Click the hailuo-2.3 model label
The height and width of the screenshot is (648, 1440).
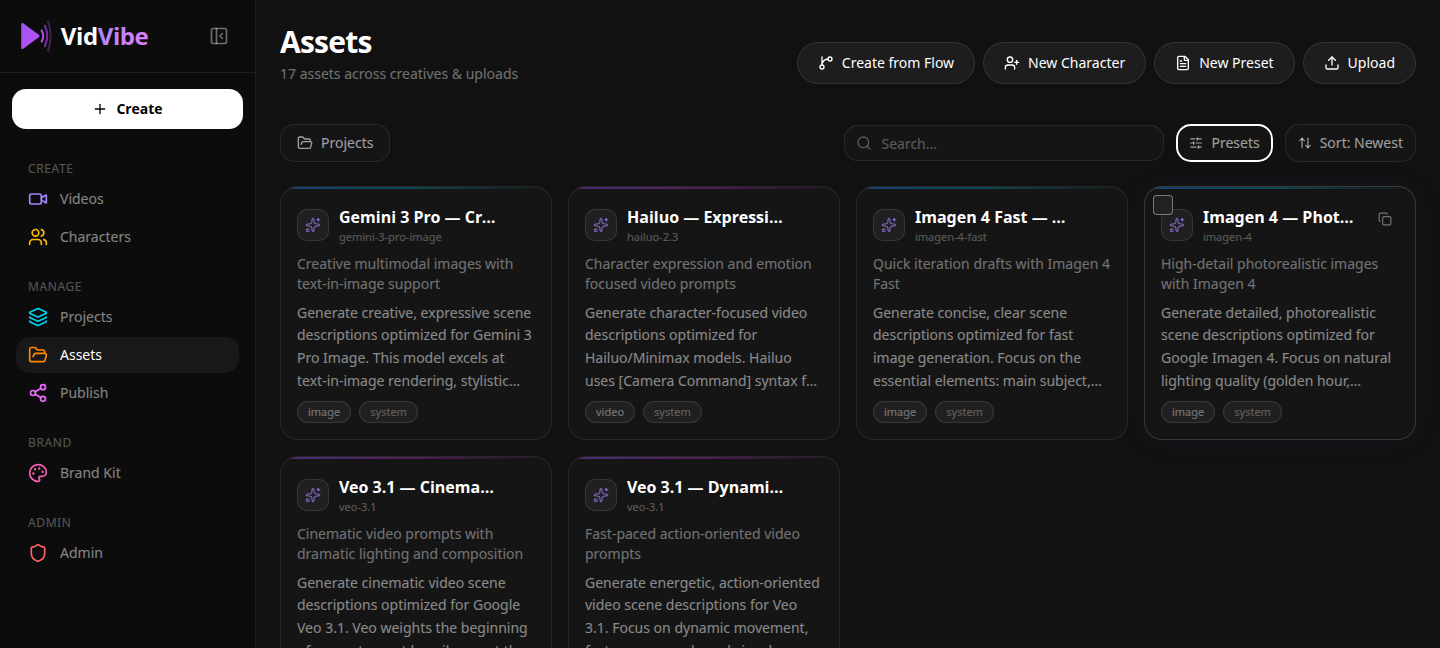pyautogui.click(x=652, y=237)
